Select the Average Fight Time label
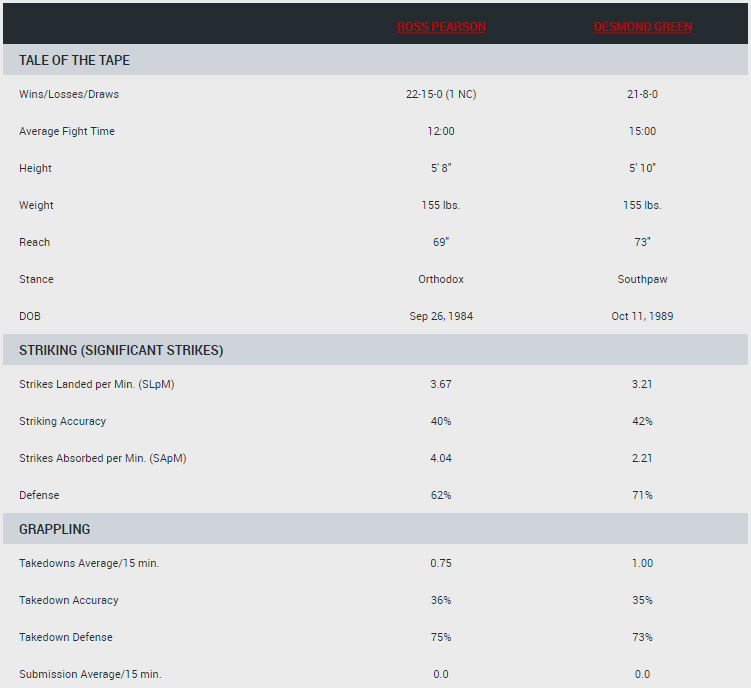This screenshot has width=751, height=688. [67, 131]
